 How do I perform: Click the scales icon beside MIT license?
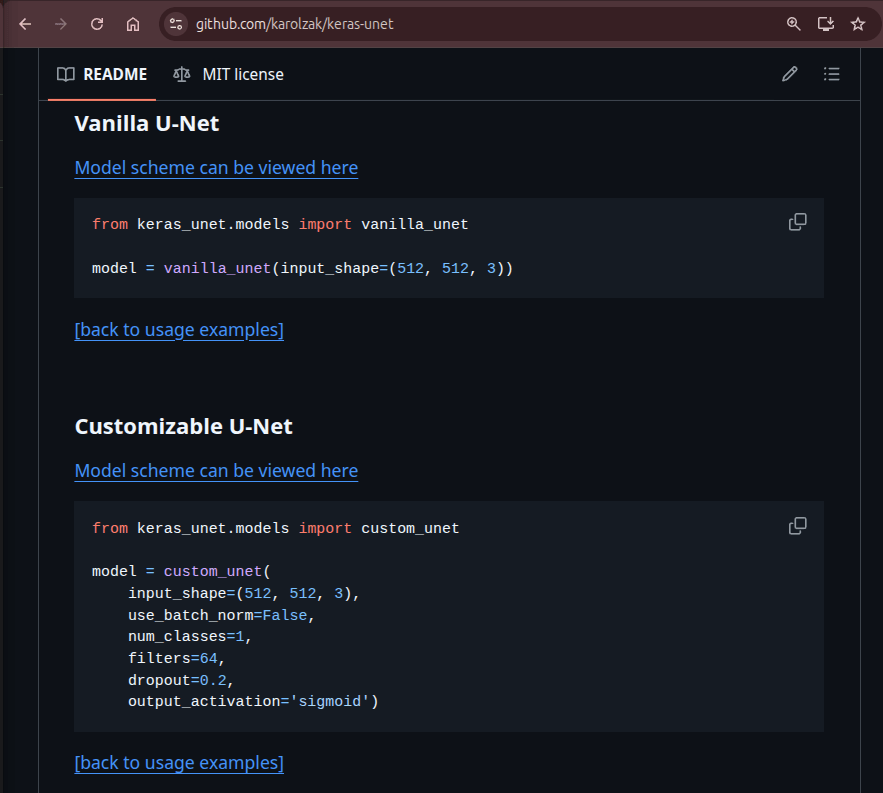click(x=181, y=74)
